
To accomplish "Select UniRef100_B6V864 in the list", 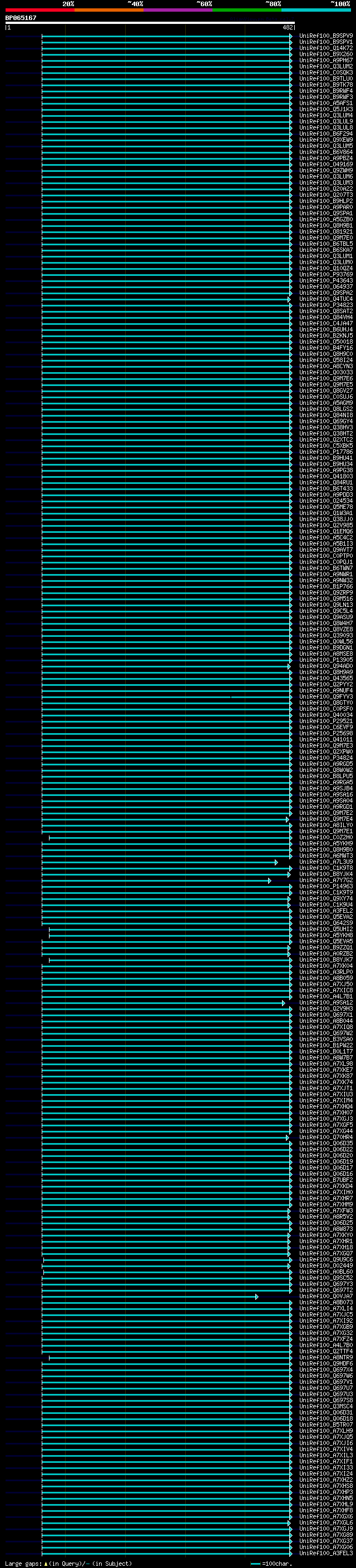I will [x=325, y=152].
